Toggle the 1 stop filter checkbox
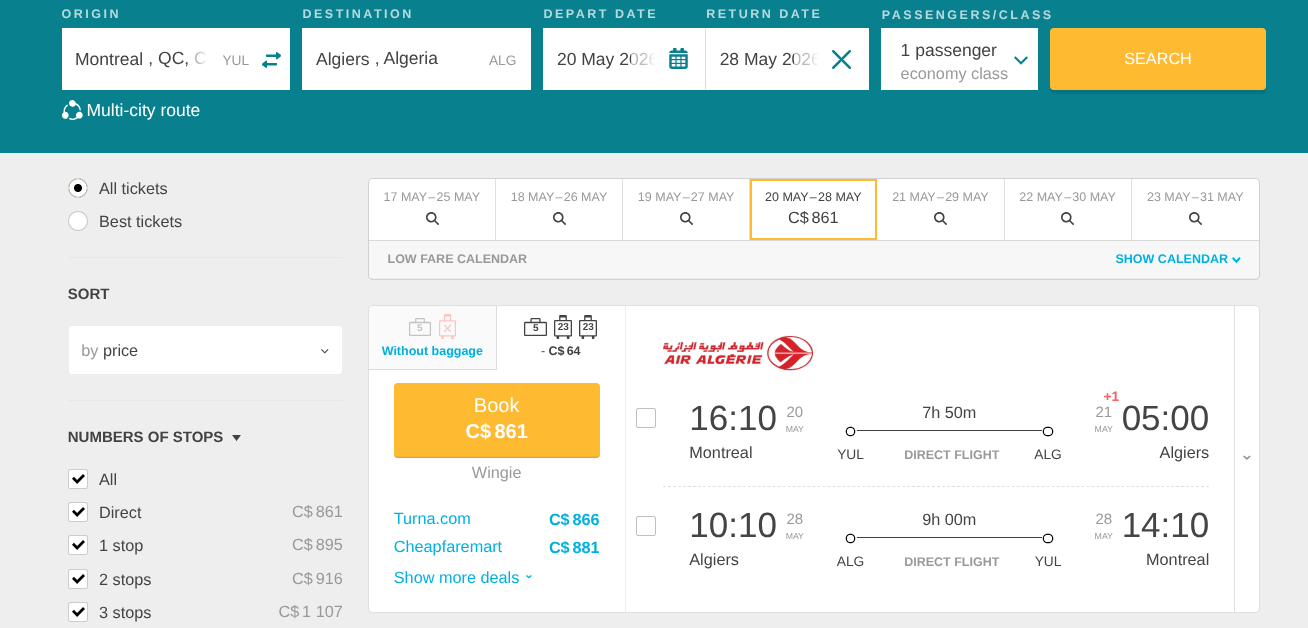 pyautogui.click(x=78, y=545)
